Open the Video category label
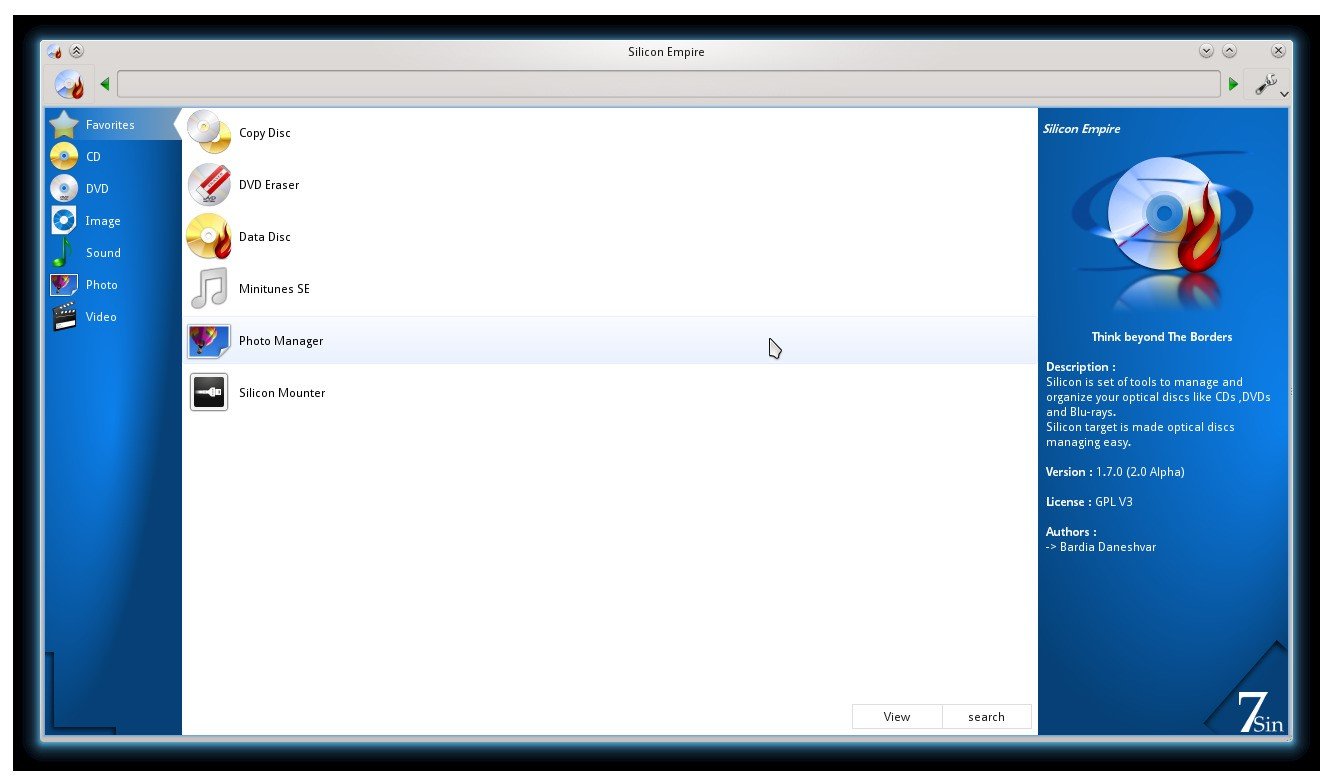Screen dimensions: 1333x782 coord(101,317)
